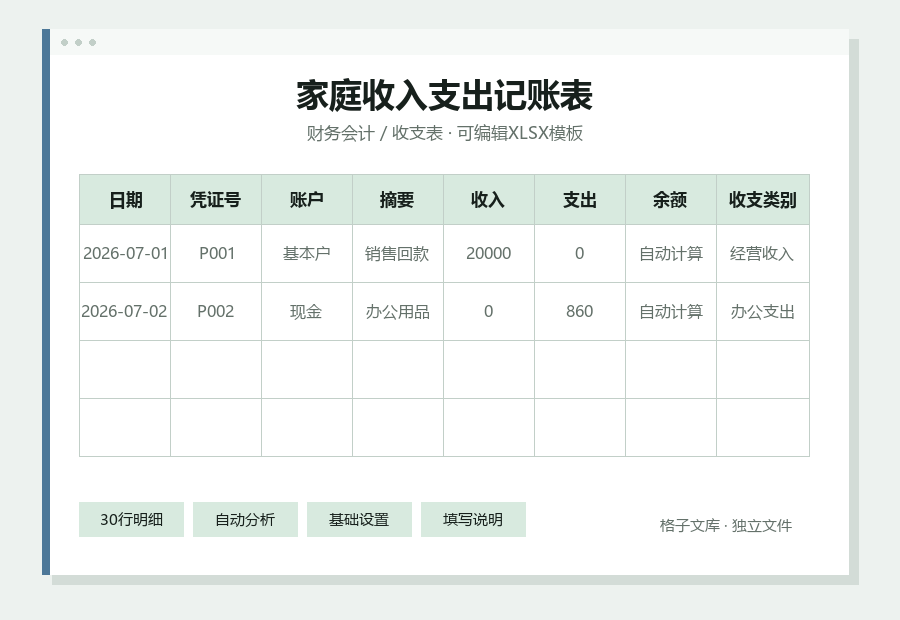Click 自动计算 balance in P001 row

[x=671, y=253]
